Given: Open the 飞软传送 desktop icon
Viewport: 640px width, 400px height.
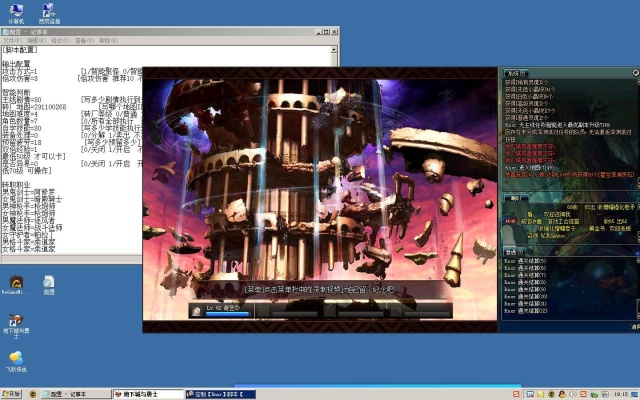Looking at the screenshot, I should coord(16,361).
